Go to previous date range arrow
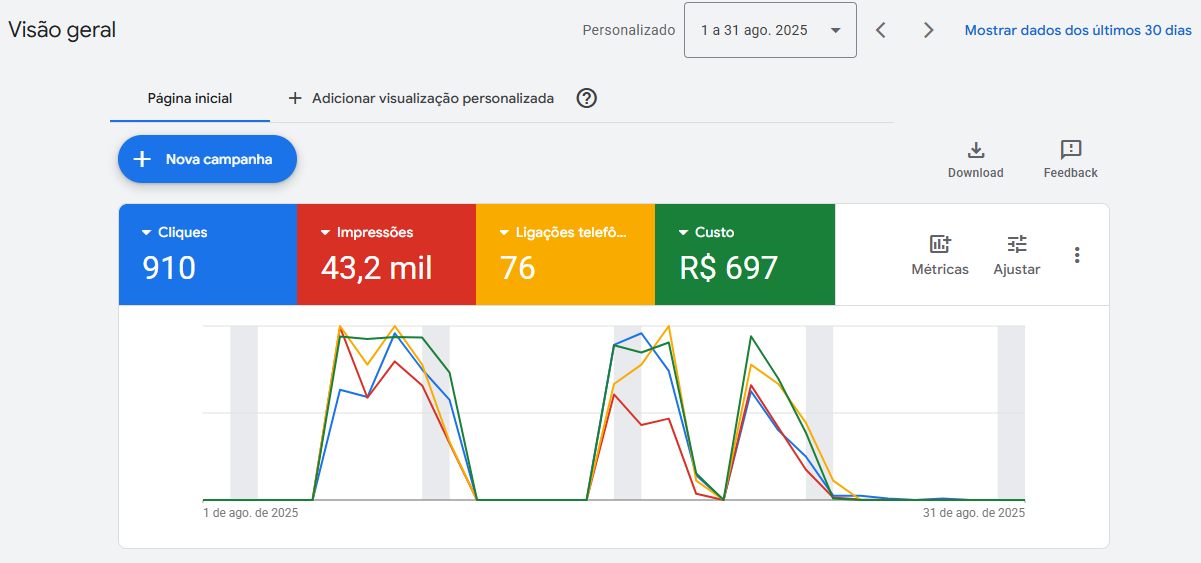The image size is (1201, 563). [x=881, y=30]
